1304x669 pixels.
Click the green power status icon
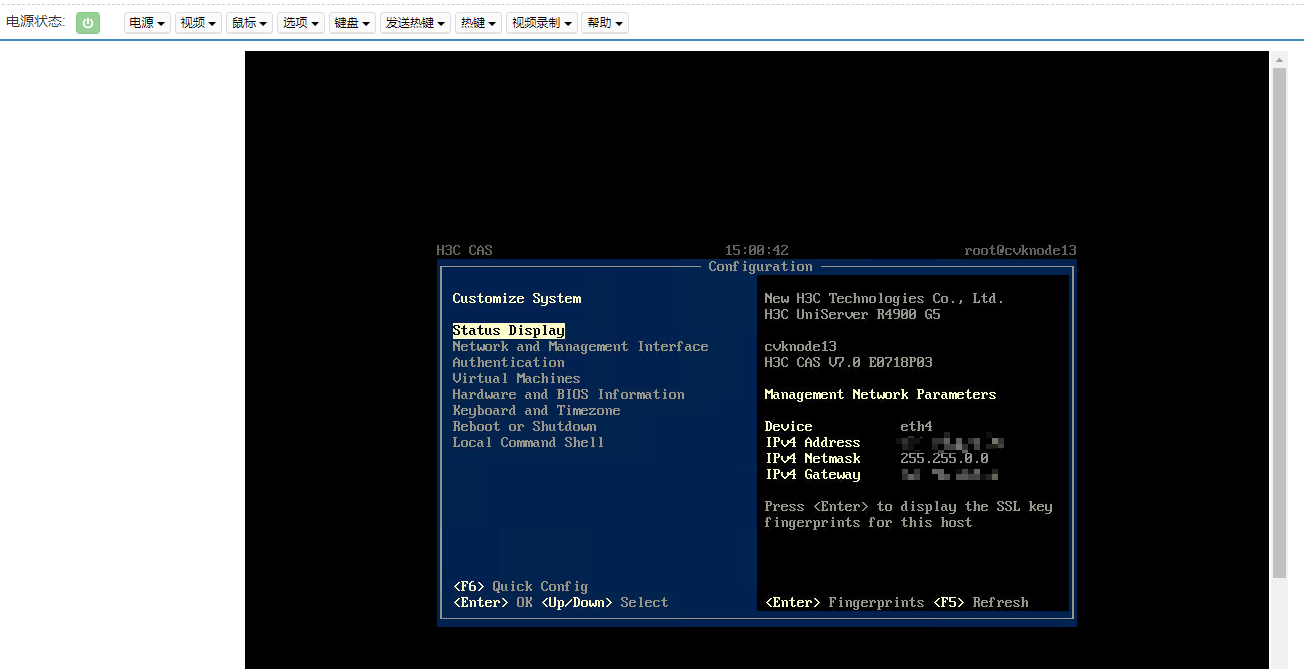tap(88, 22)
